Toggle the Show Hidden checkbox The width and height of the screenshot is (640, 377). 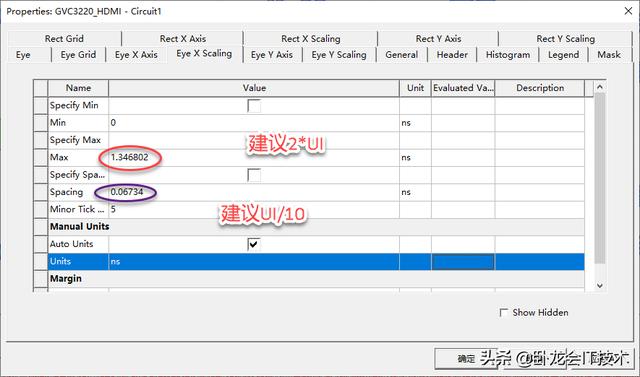click(x=504, y=313)
